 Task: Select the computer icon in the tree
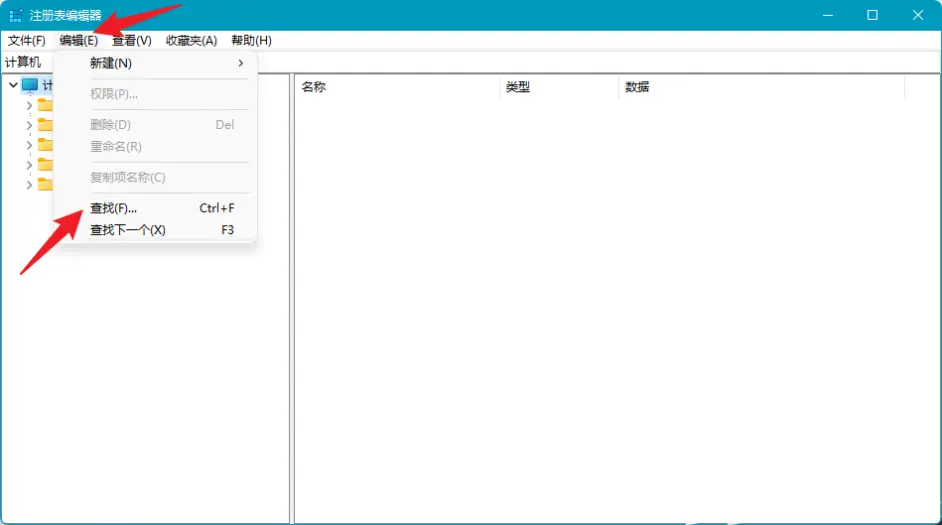pos(30,86)
